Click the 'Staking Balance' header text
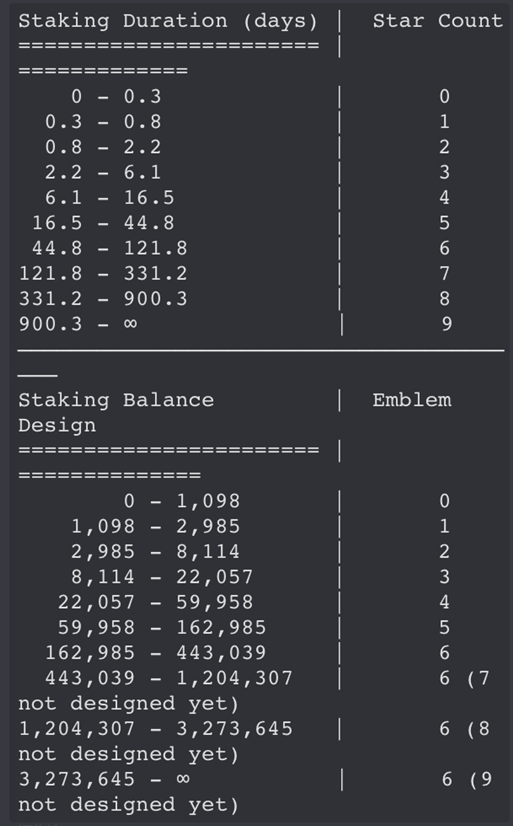 [x=116, y=400]
